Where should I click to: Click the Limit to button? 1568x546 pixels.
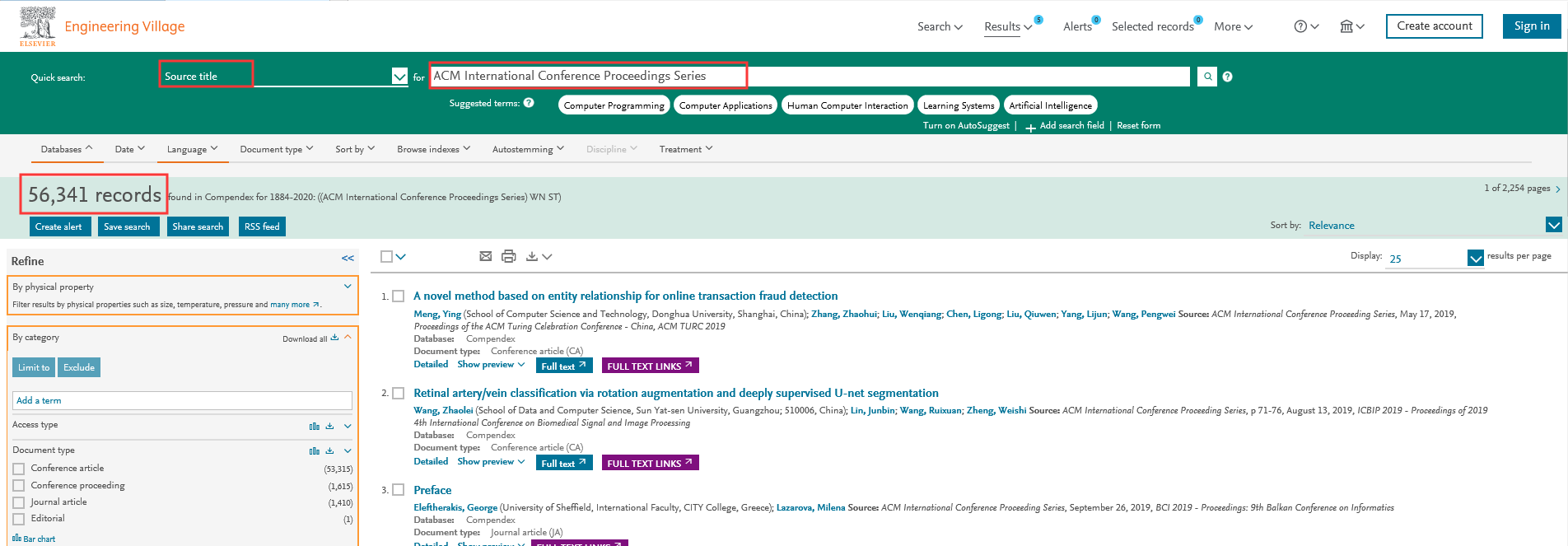coord(34,367)
